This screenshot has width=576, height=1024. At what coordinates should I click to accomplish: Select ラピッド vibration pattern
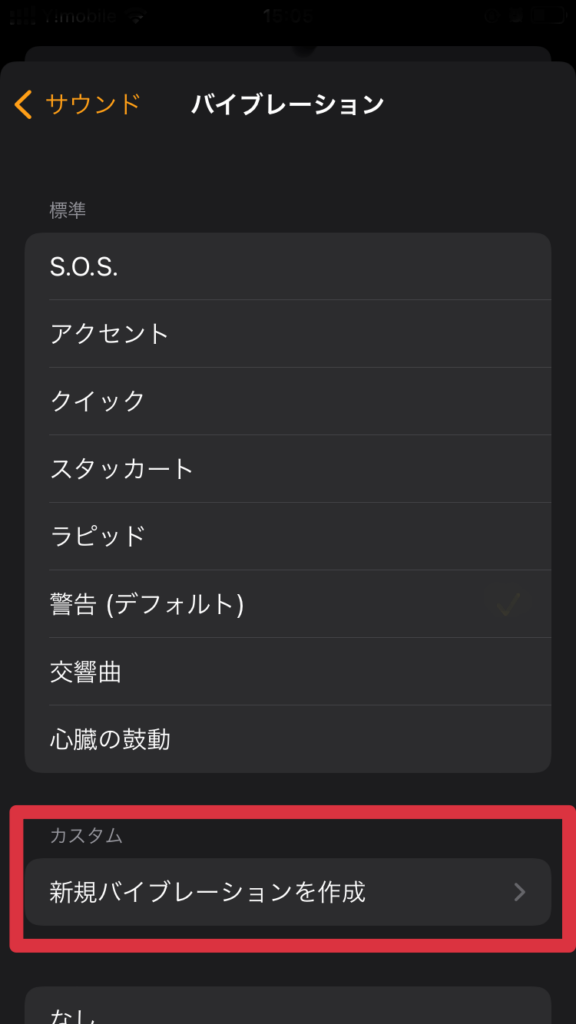point(288,536)
